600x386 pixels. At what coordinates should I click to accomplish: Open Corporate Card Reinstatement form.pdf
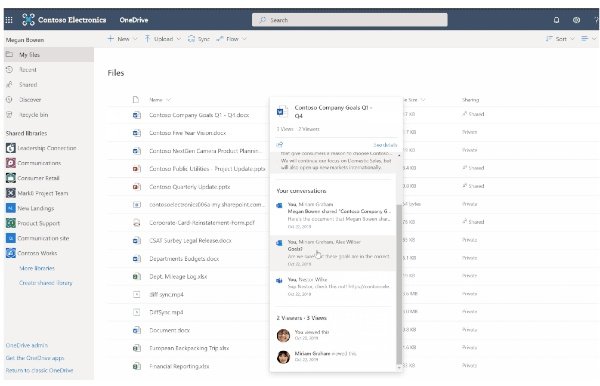202,223
